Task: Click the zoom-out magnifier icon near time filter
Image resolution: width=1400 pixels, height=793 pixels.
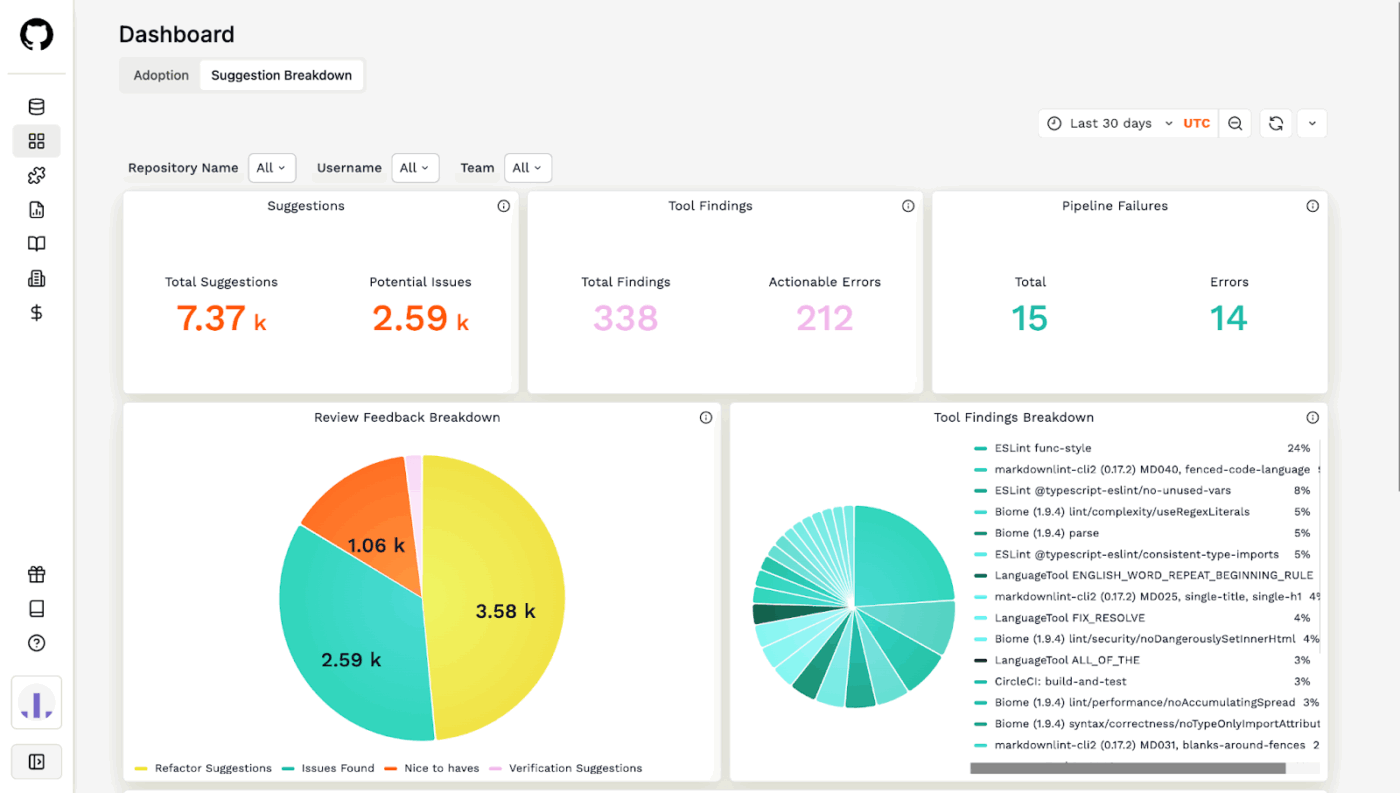Action: point(1235,123)
